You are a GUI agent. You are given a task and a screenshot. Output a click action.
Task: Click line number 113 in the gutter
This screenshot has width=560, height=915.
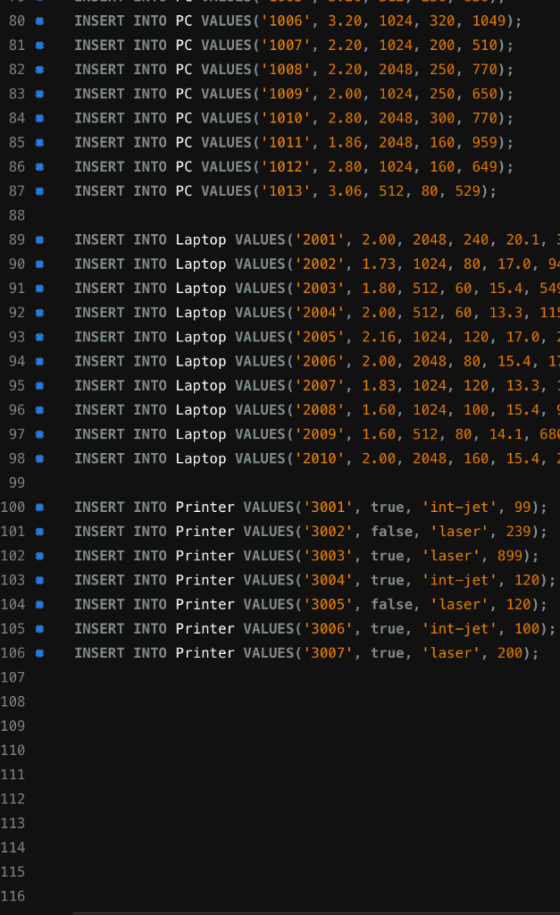point(13,823)
